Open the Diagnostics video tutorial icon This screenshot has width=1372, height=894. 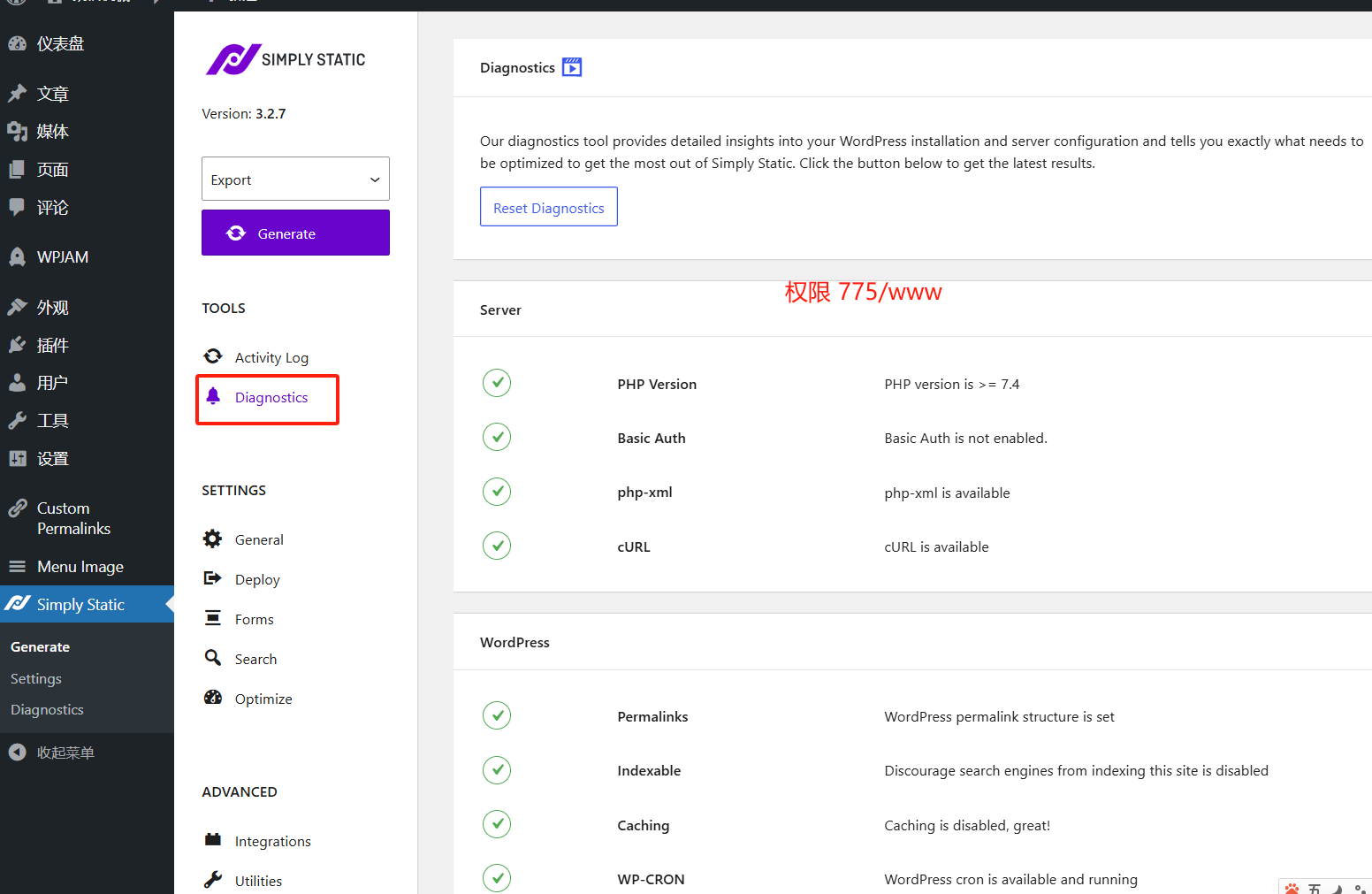point(572,67)
